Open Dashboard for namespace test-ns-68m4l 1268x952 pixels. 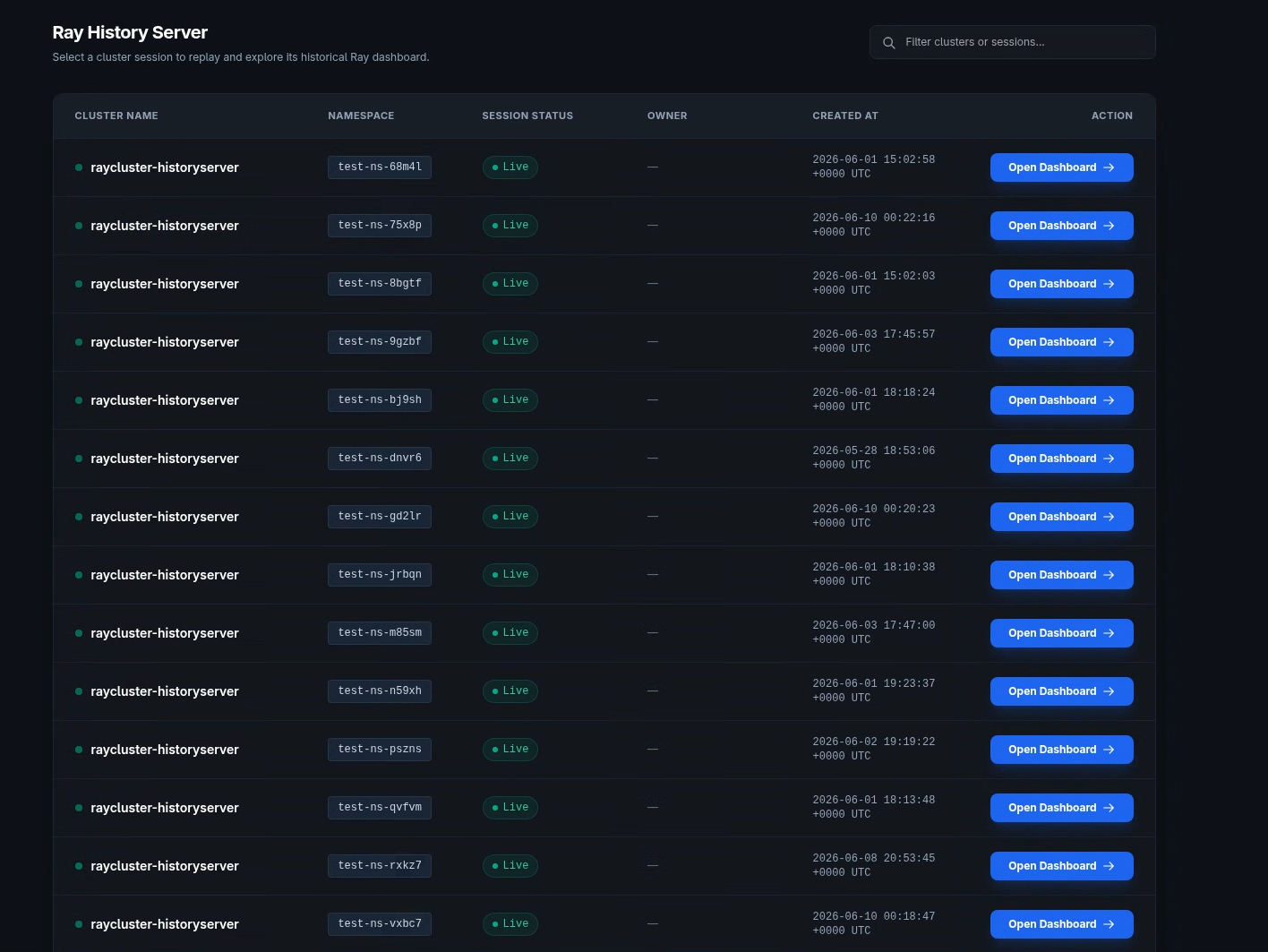1061,167
